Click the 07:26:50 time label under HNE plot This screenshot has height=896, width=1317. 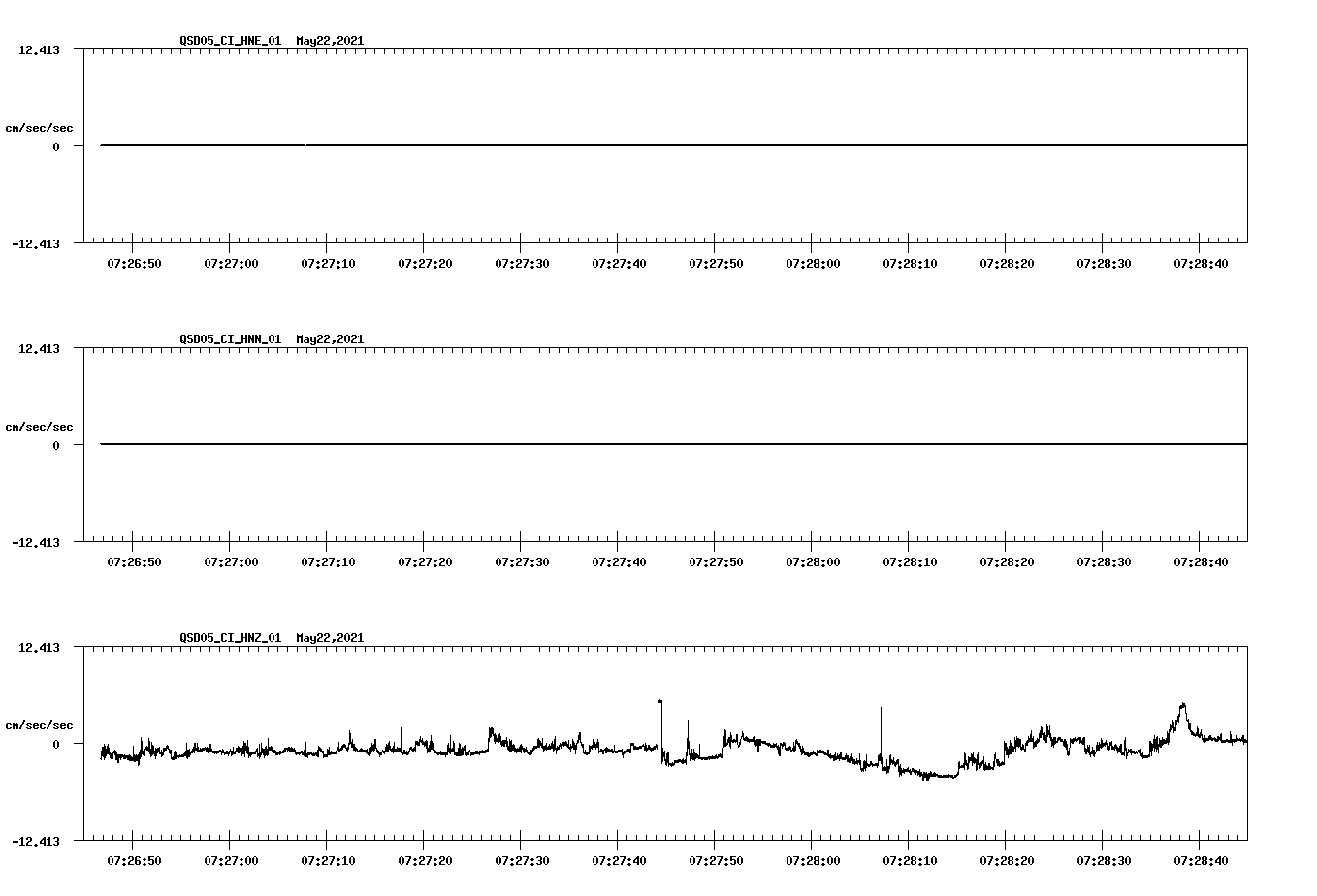pyautogui.click(x=133, y=262)
